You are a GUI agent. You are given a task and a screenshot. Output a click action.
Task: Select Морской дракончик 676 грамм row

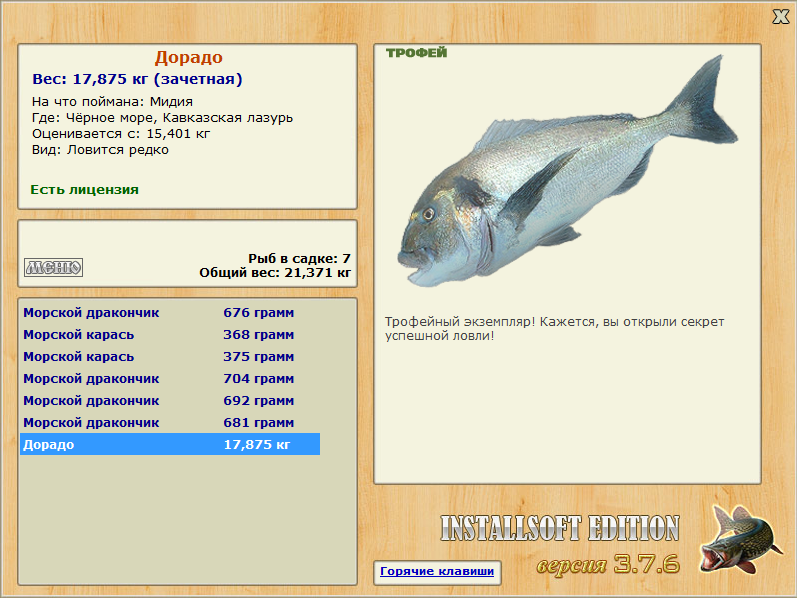[170, 313]
